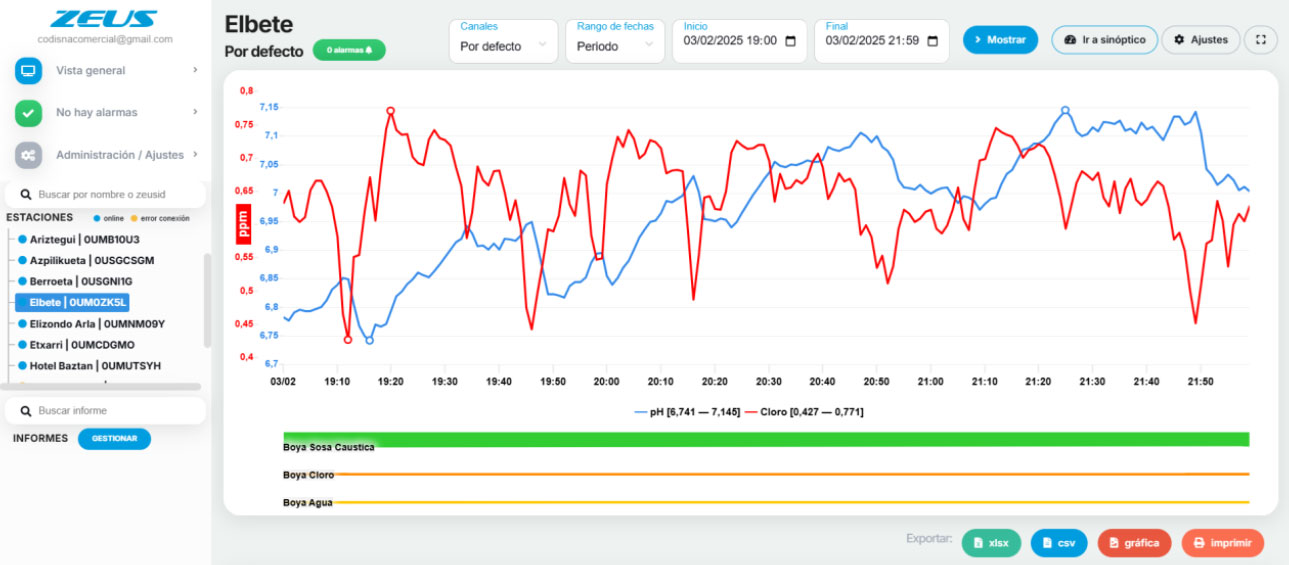Click the Administración / Ajustes gears icon
The image size is (1289, 565).
28,155
